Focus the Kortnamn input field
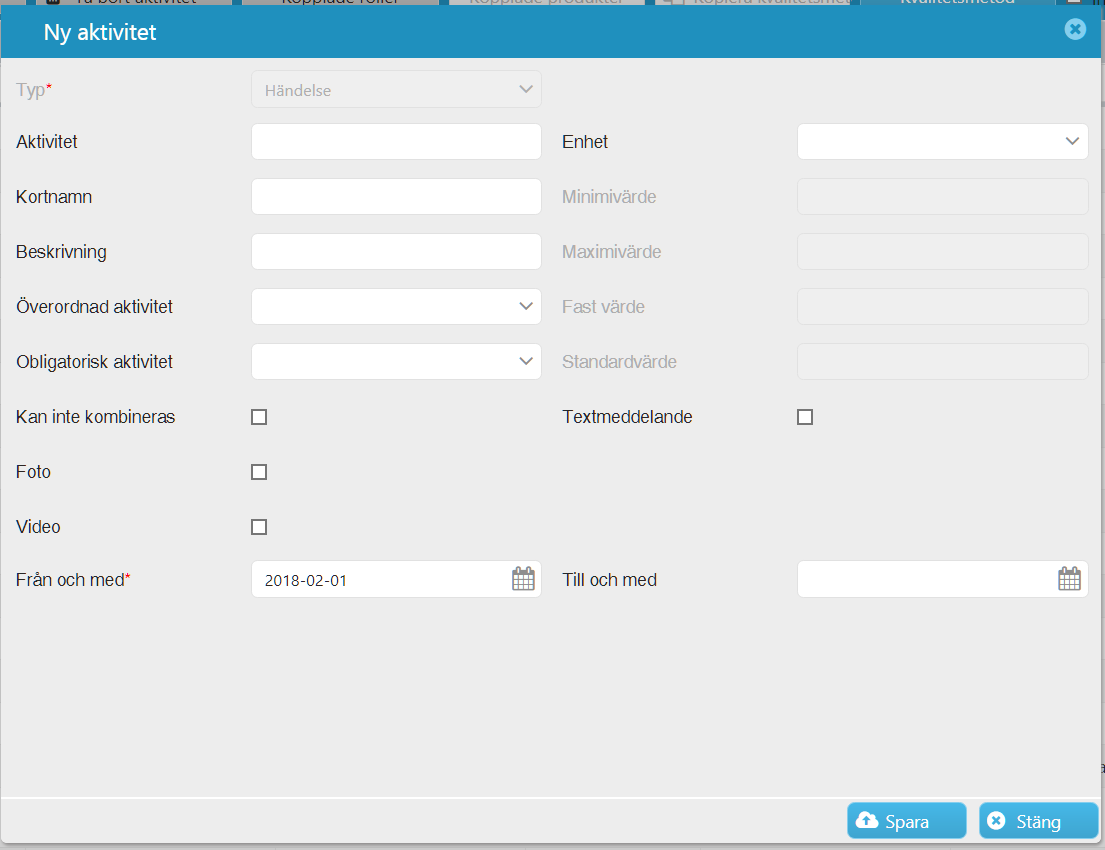This screenshot has width=1105, height=850. point(396,197)
